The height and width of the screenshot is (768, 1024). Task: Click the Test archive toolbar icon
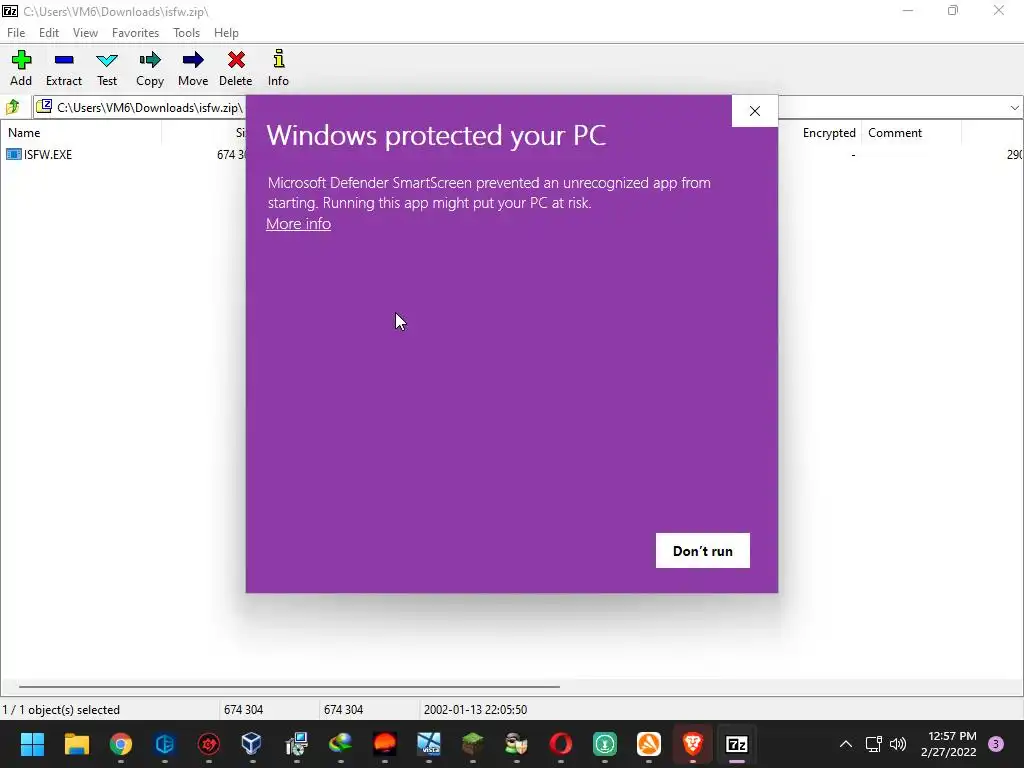(x=107, y=60)
